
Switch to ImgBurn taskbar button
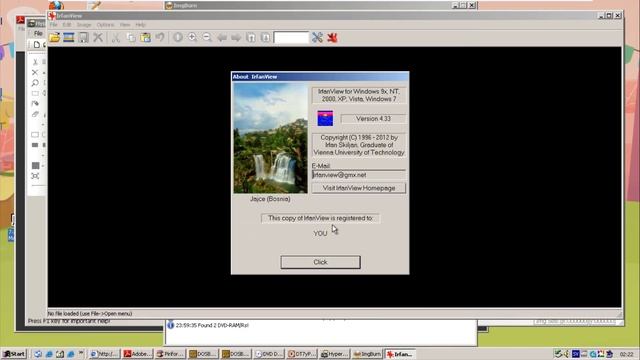tap(367, 354)
